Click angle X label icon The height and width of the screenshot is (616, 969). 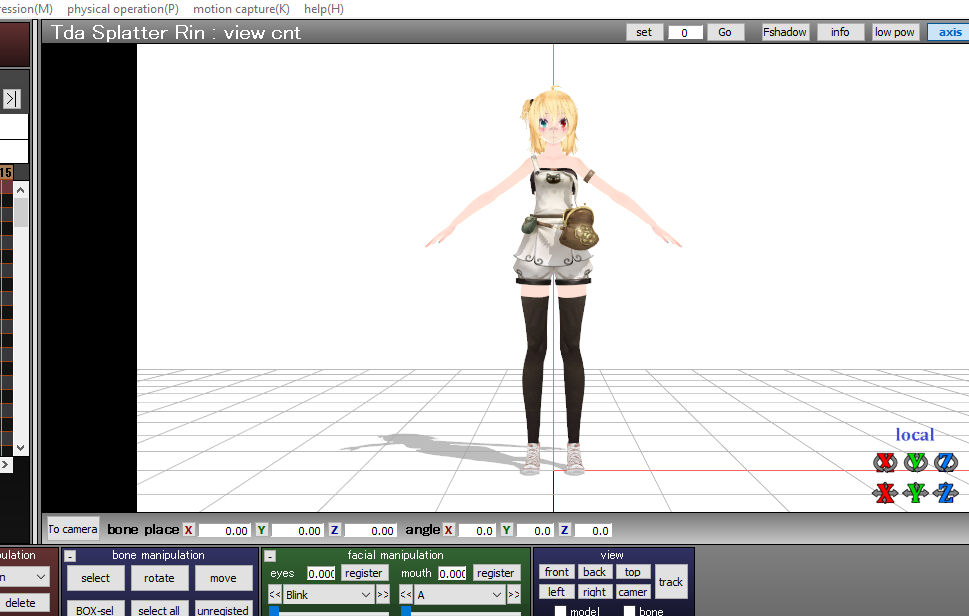[x=449, y=530]
